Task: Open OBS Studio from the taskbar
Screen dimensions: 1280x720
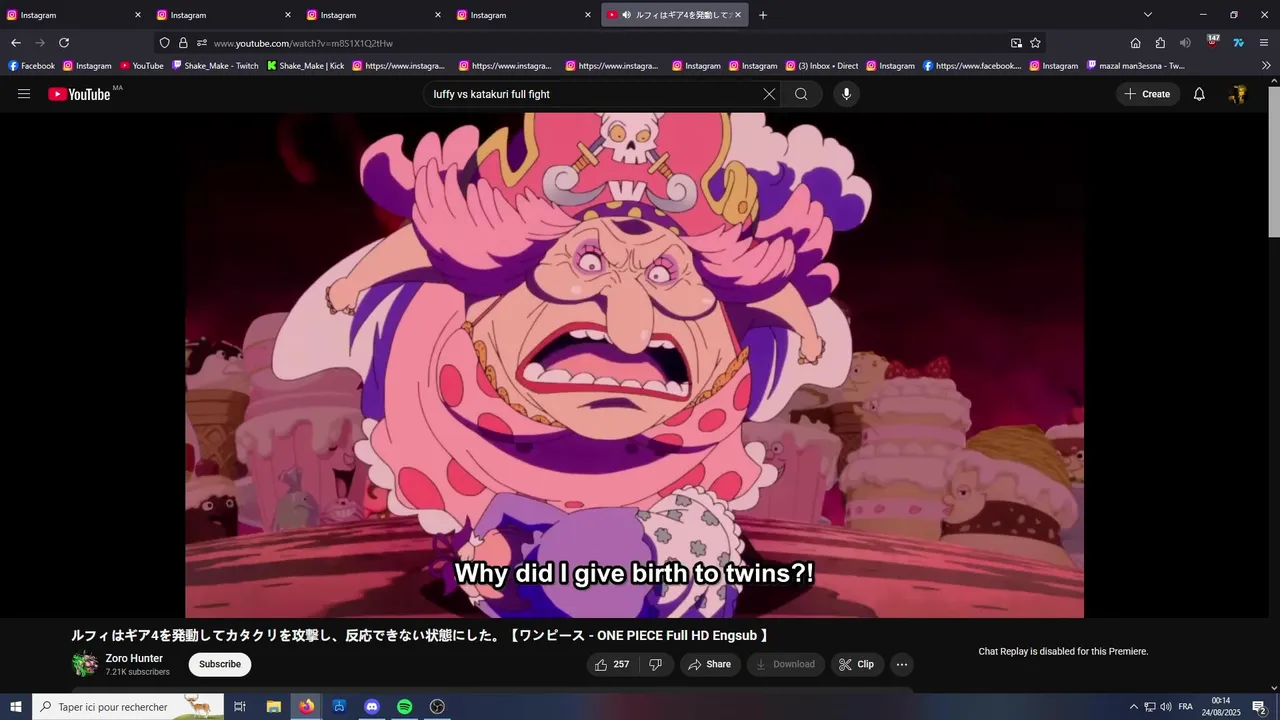Action: [x=437, y=707]
